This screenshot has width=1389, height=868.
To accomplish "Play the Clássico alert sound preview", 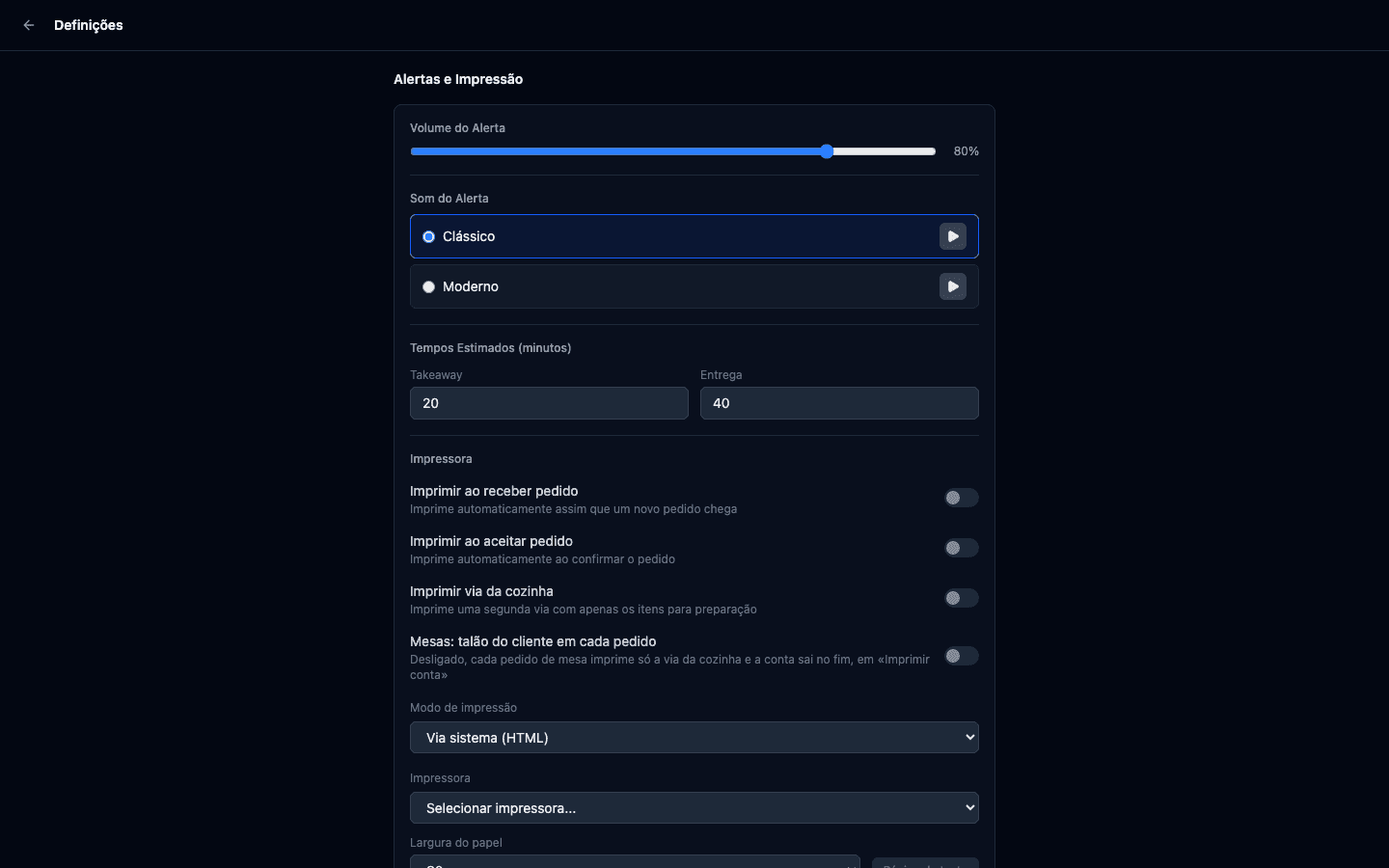I will click(x=953, y=236).
